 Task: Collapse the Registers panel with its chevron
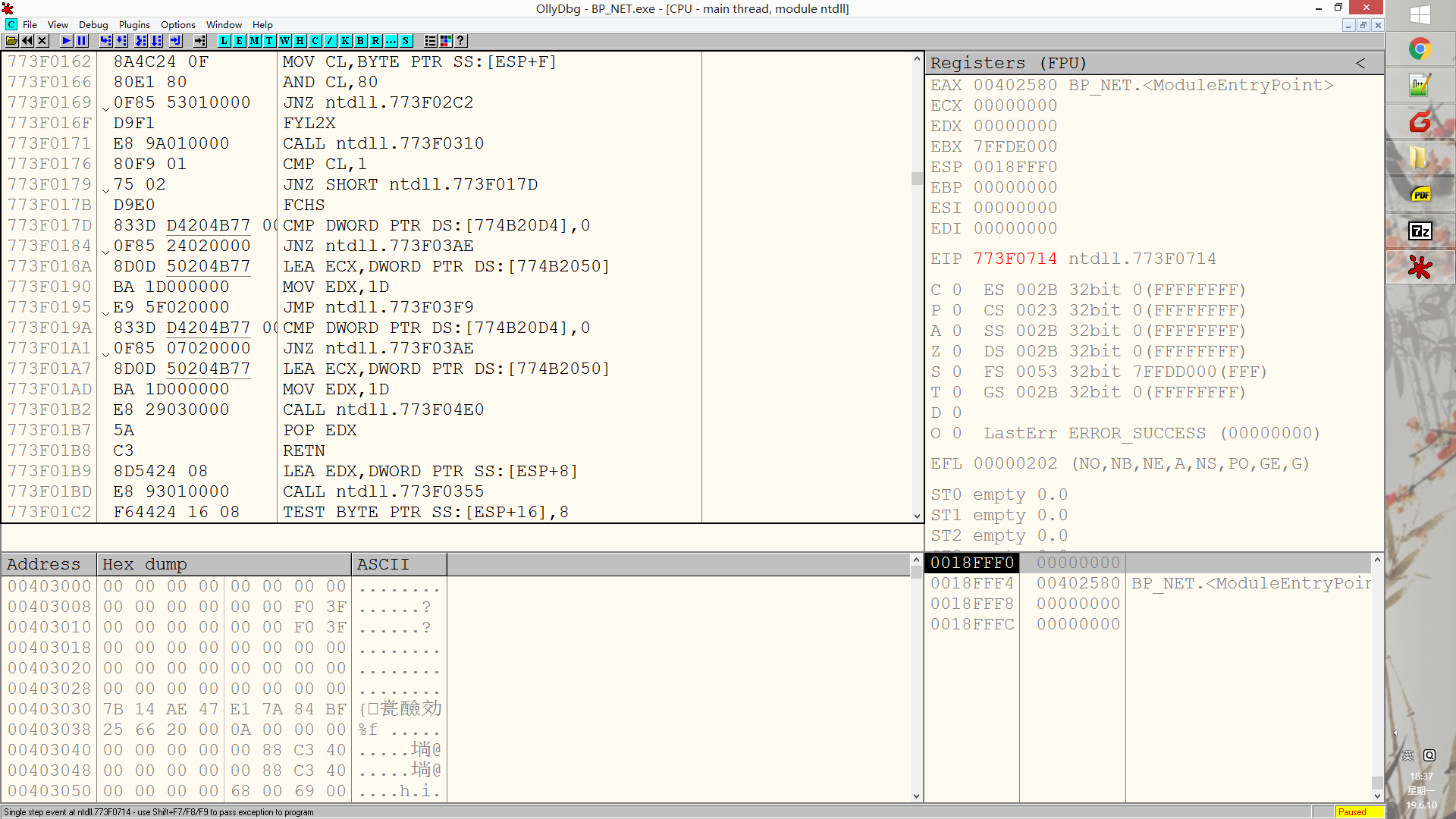tap(1360, 63)
